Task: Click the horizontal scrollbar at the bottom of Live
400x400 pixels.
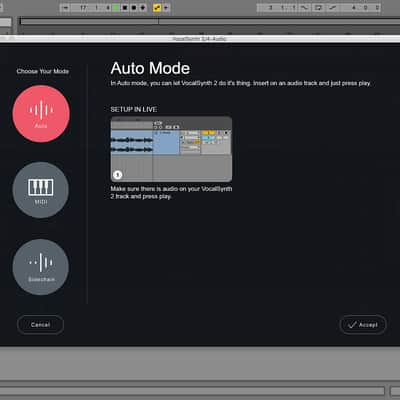Action: coord(192,391)
